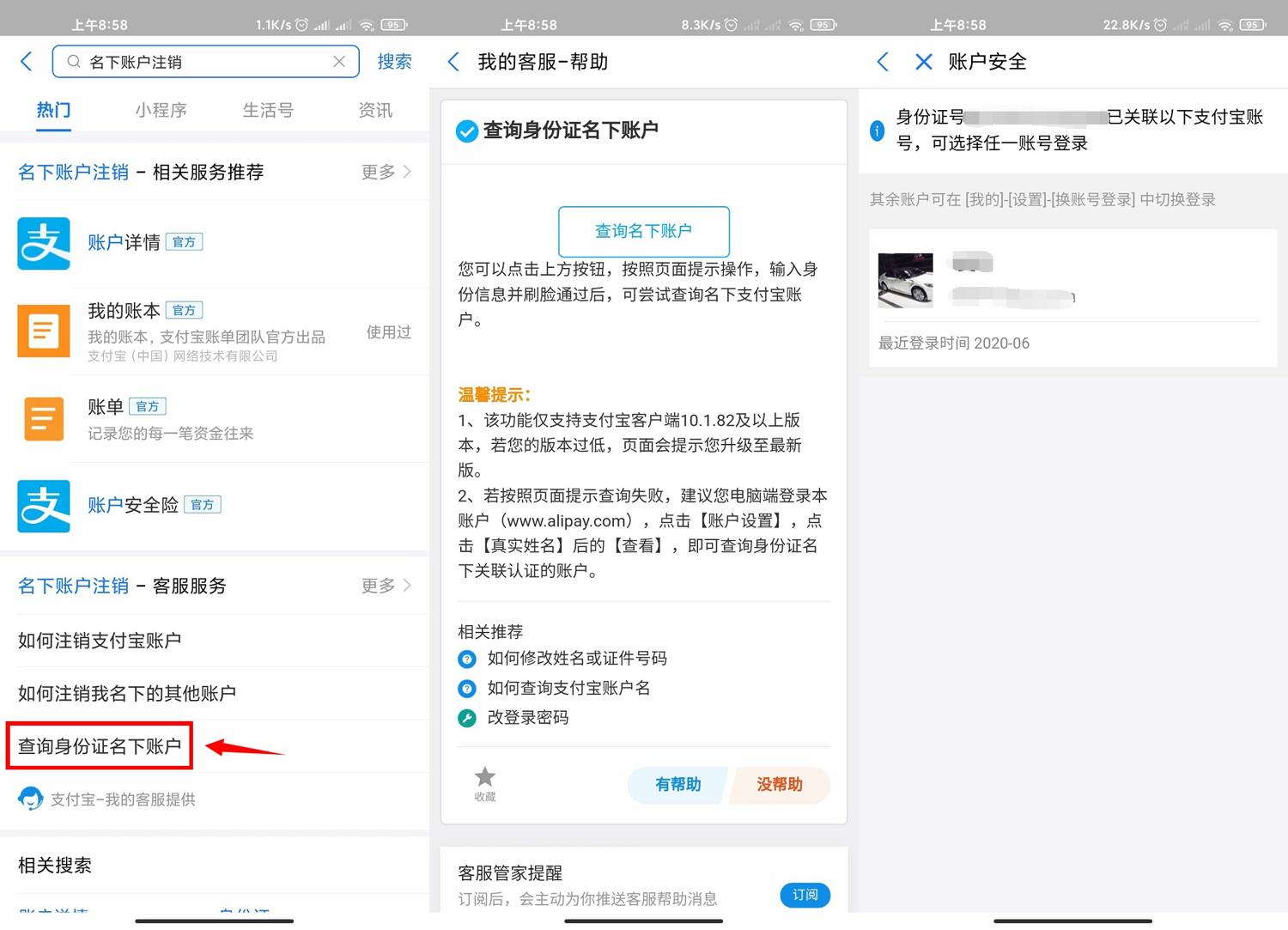Image resolution: width=1288 pixels, height=930 pixels.
Task: Mark the article as 有帮助
Action: (x=677, y=785)
